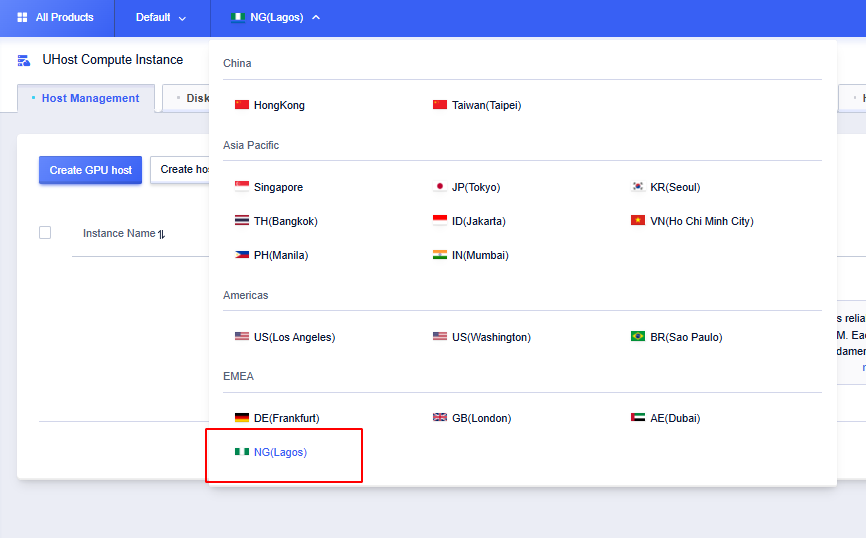
Task: Click the Germany flag icon
Action: click(242, 417)
